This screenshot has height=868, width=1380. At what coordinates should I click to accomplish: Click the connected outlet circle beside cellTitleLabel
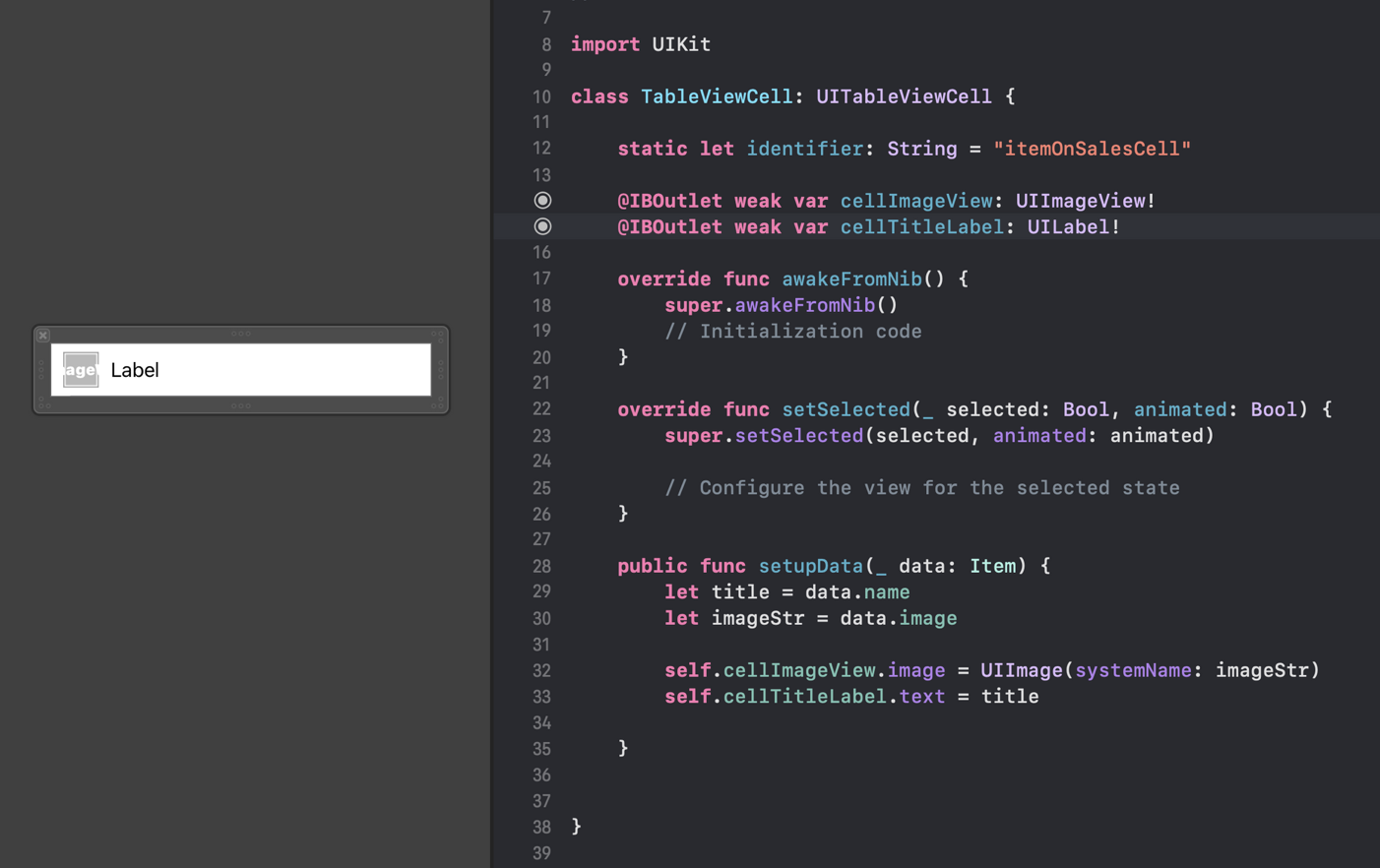click(x=542, y=226)
